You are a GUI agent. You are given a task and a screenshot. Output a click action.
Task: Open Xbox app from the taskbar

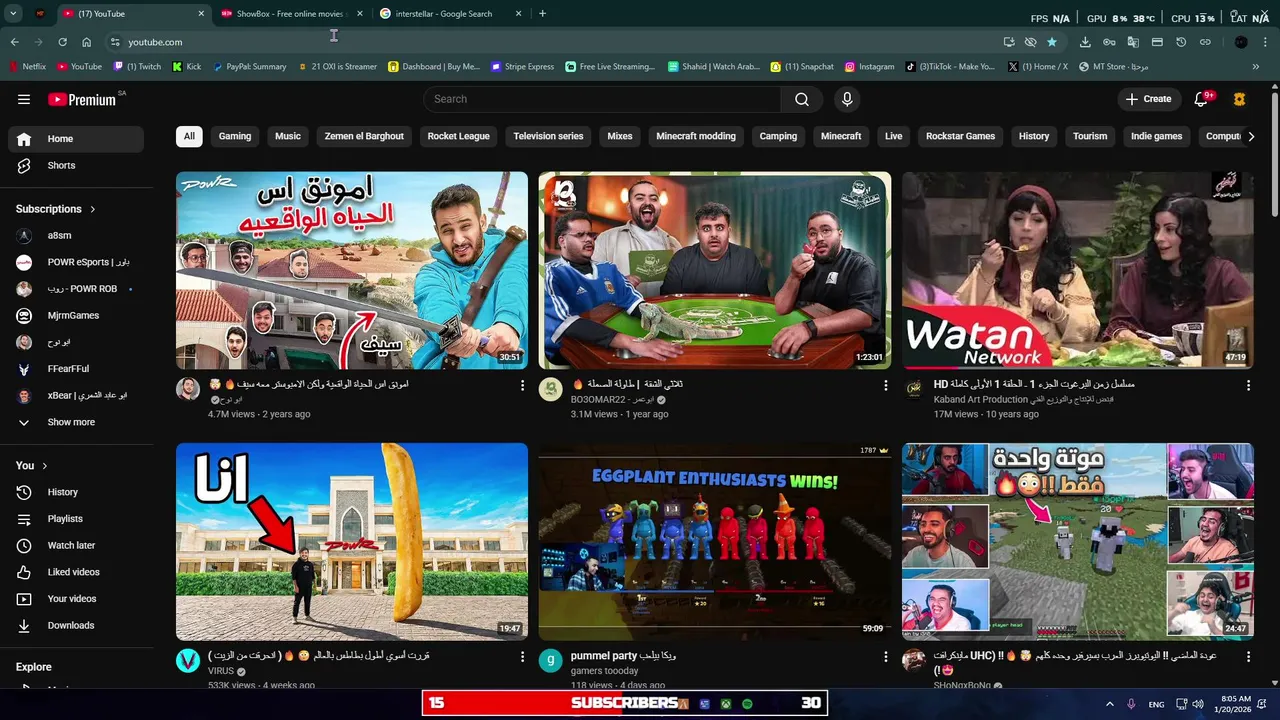click(x=725, y=704)
